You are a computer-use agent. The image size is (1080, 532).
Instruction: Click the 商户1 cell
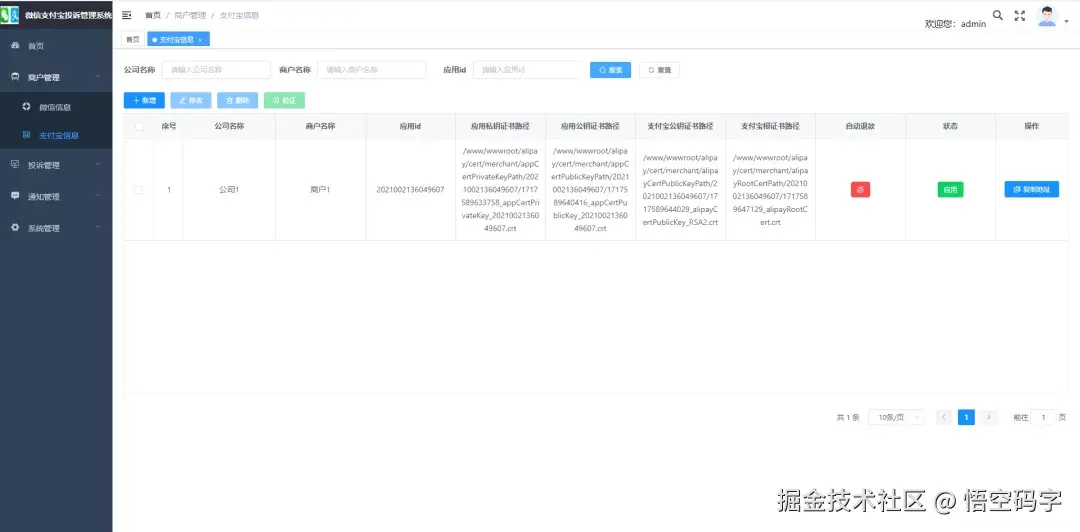pyautogui.click(x=320, y=190)
